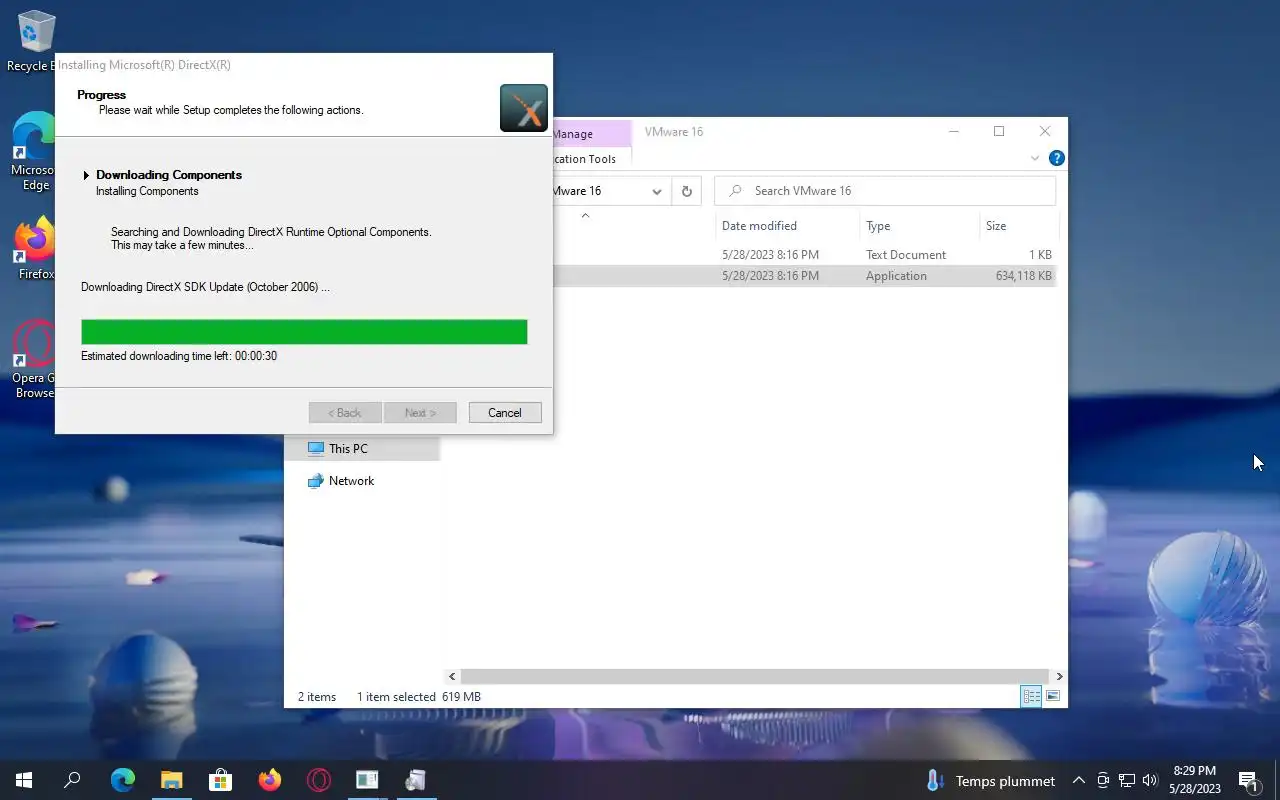
Task: Click the Search VMware 16 box
Action: (885, 191)
